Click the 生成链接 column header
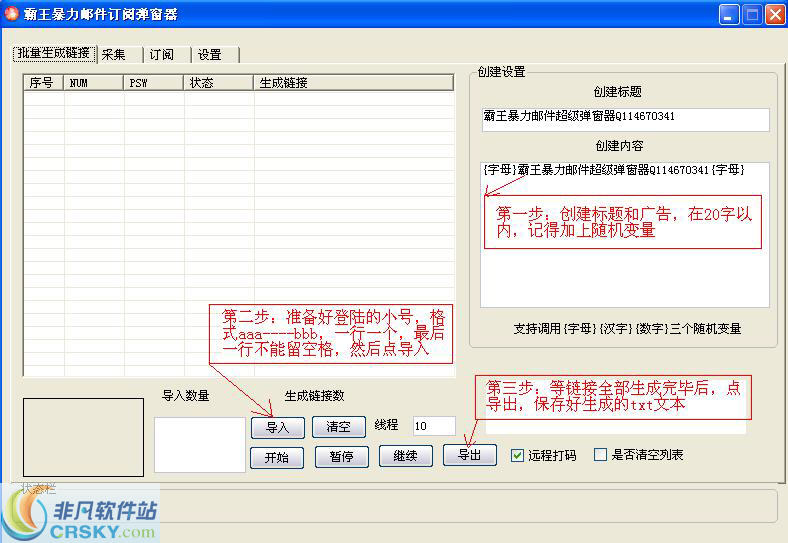The width and height of the screenshot is (788, 543). tap(353, 82)
